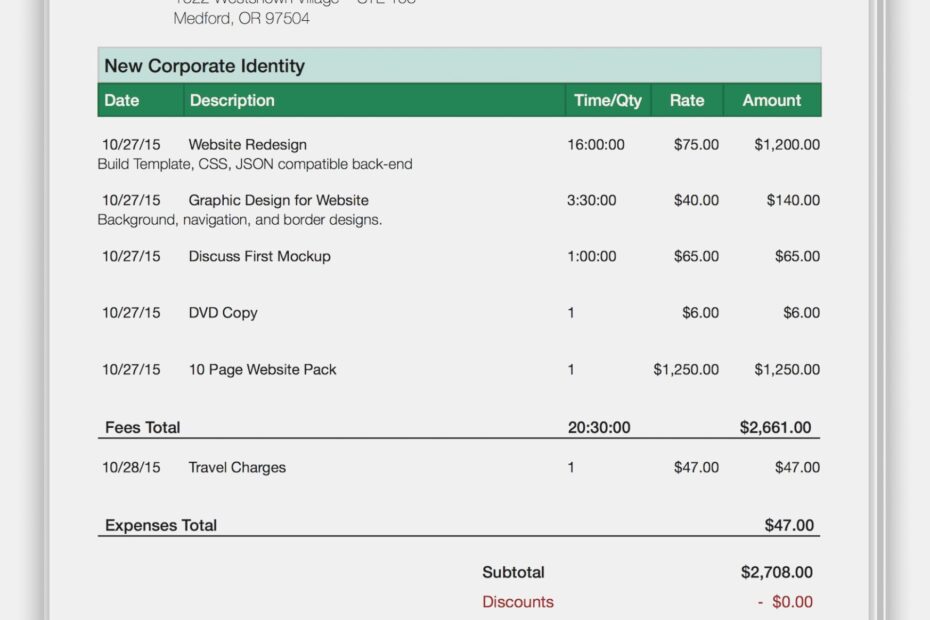The width and height of the screenshot is (930, 620).
Task: Click the DVD Copy line item
Action: 224,312
